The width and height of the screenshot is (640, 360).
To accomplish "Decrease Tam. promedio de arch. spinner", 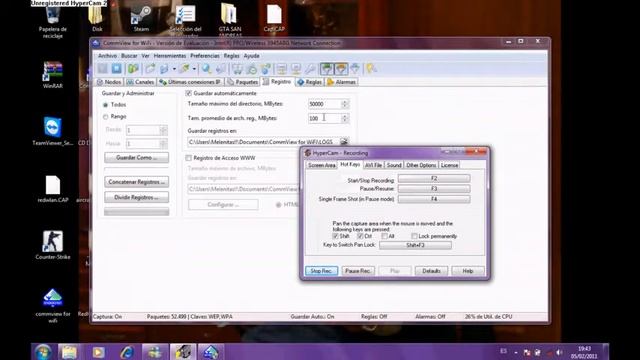I will pos(345,120).
